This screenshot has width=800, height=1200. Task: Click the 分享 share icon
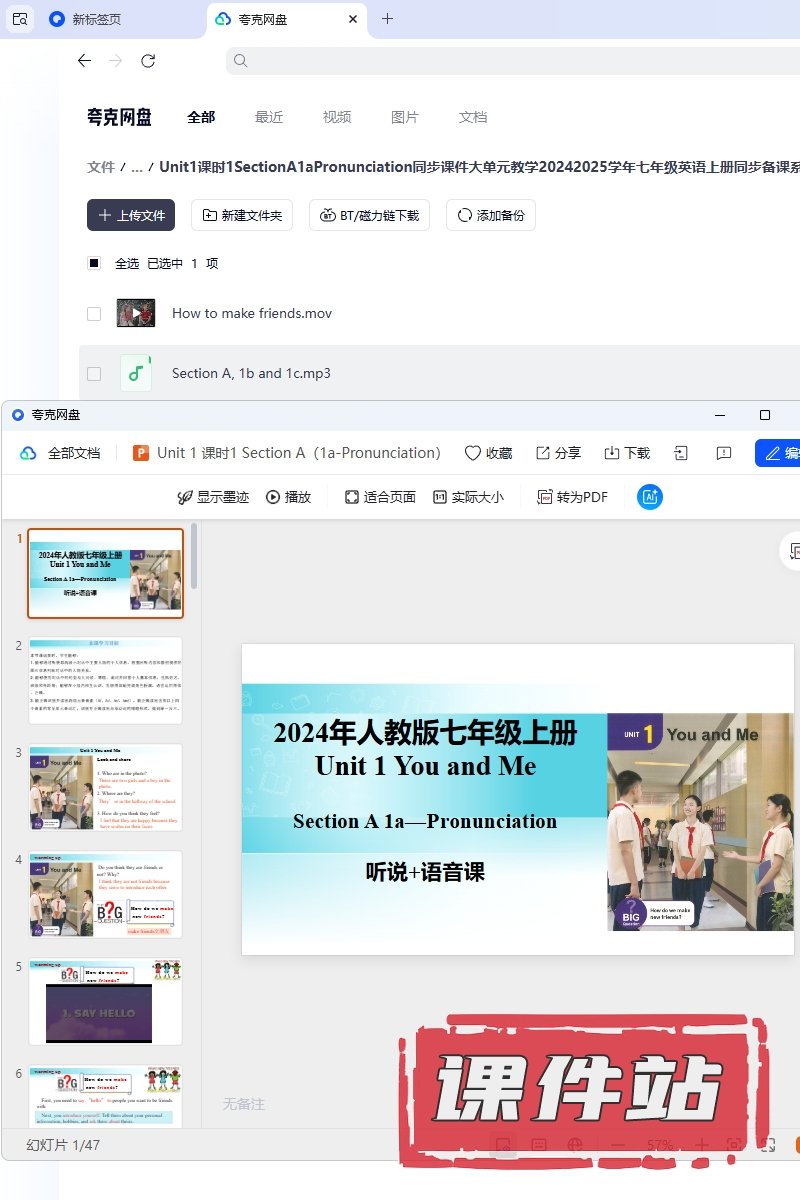click(543, 453)
